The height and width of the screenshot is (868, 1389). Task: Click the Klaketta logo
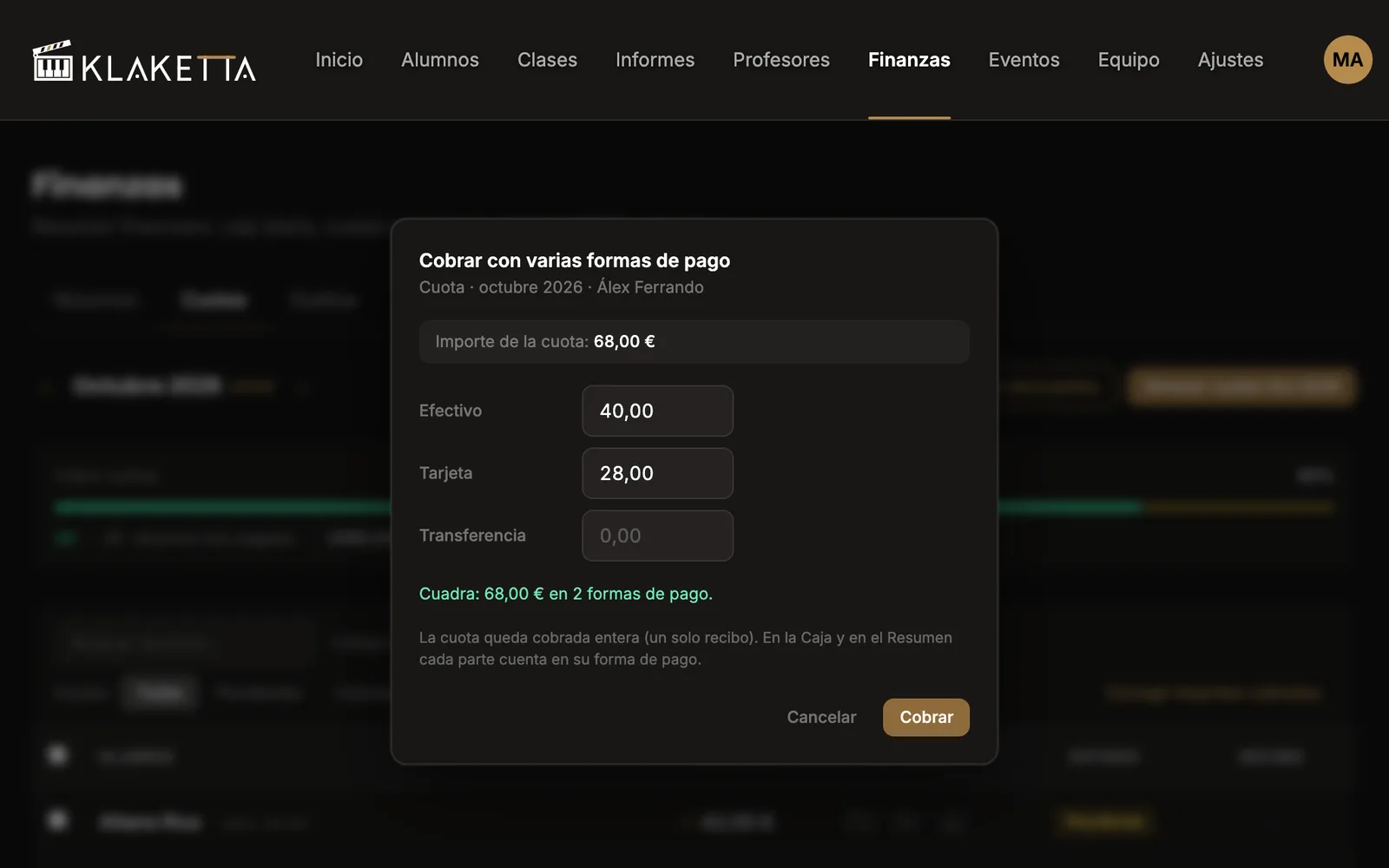tap(144, 61)
